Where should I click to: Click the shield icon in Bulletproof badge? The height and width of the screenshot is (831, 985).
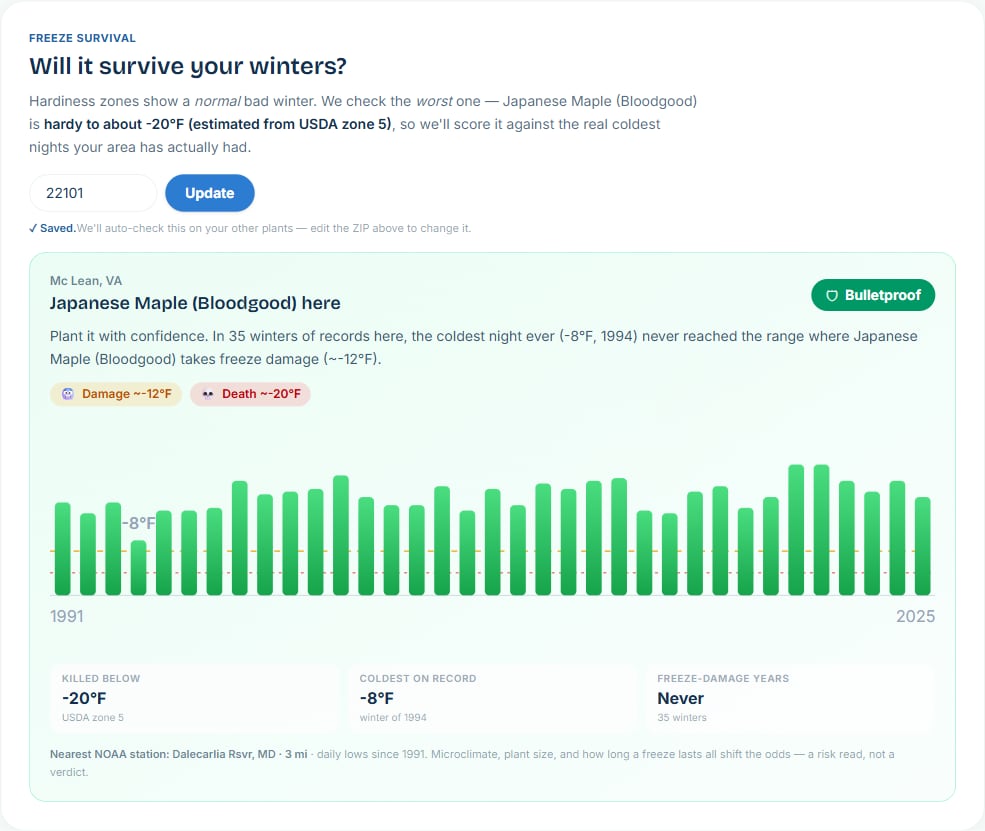pos(832,295)
